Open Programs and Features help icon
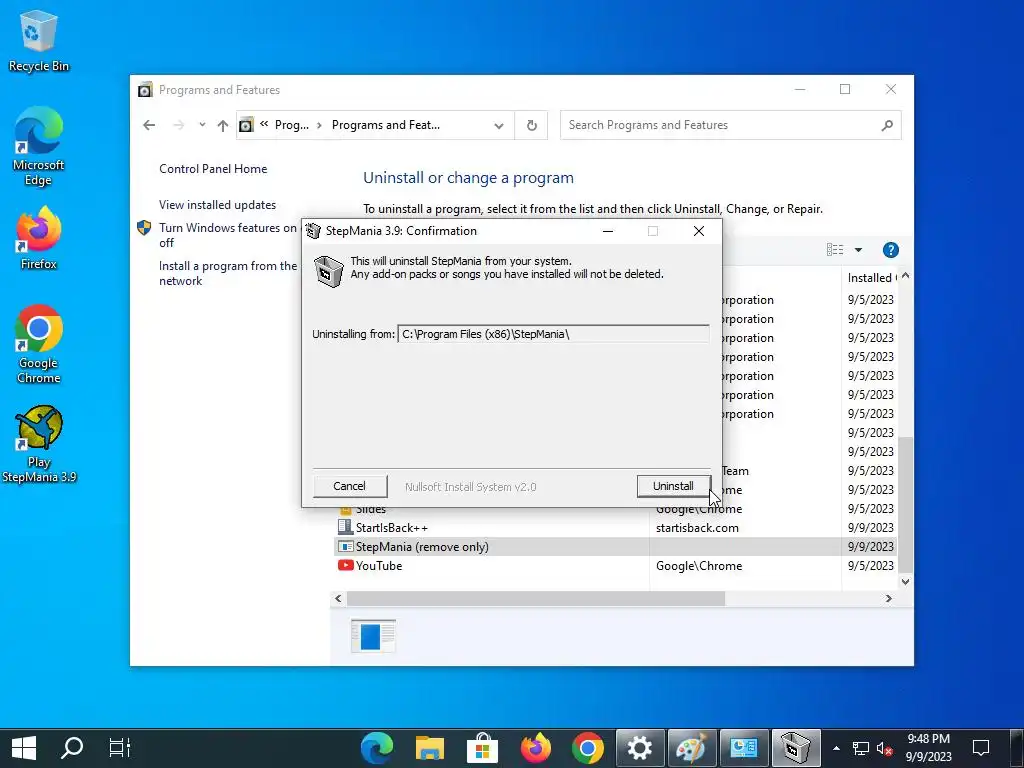Screen dimensions: 1024x768 pos(890,249)
